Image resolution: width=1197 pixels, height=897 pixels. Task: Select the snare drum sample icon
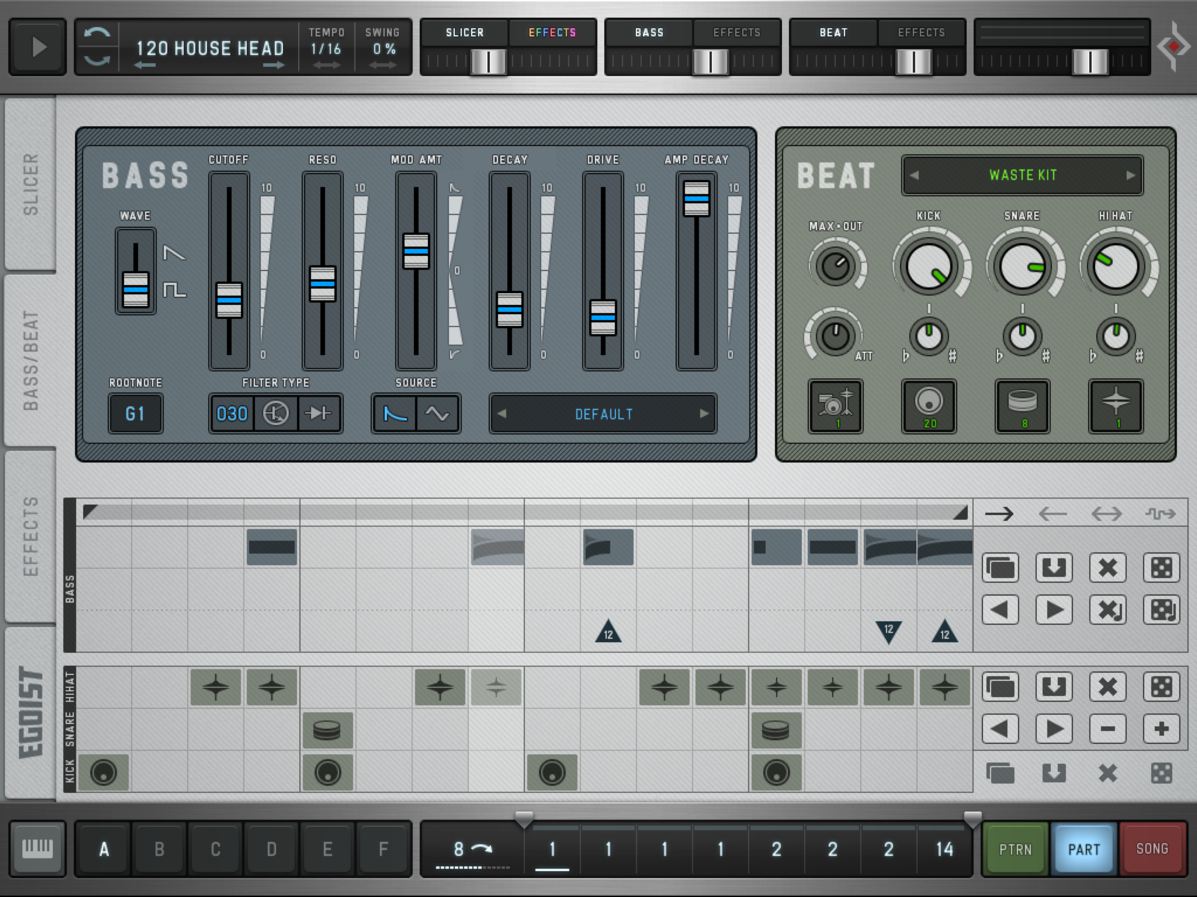click(1022, 406)
